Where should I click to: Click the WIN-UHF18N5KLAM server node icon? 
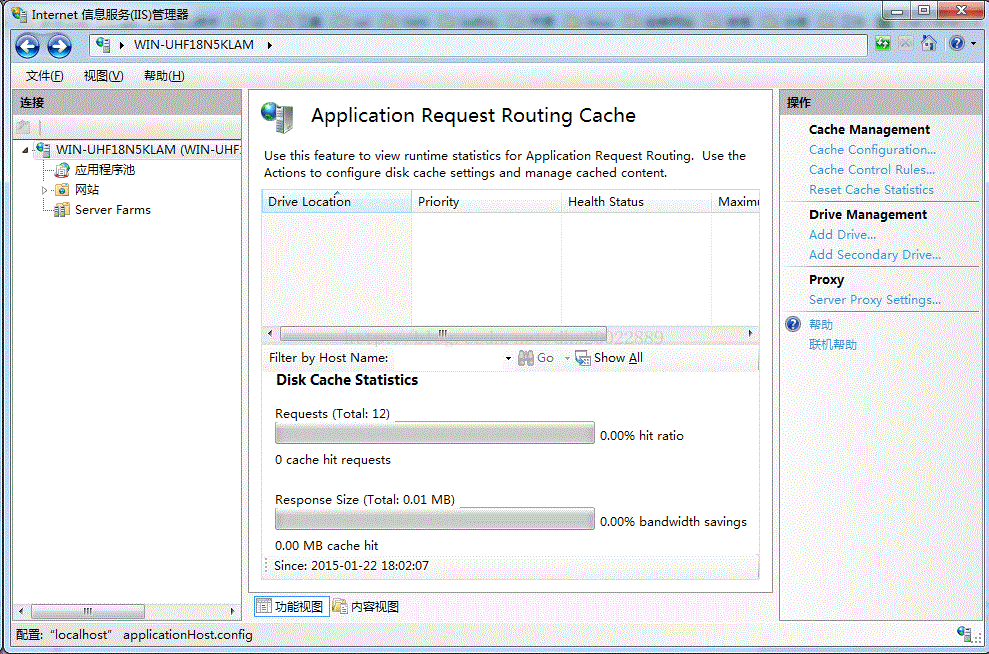click(x=43, y=149)
